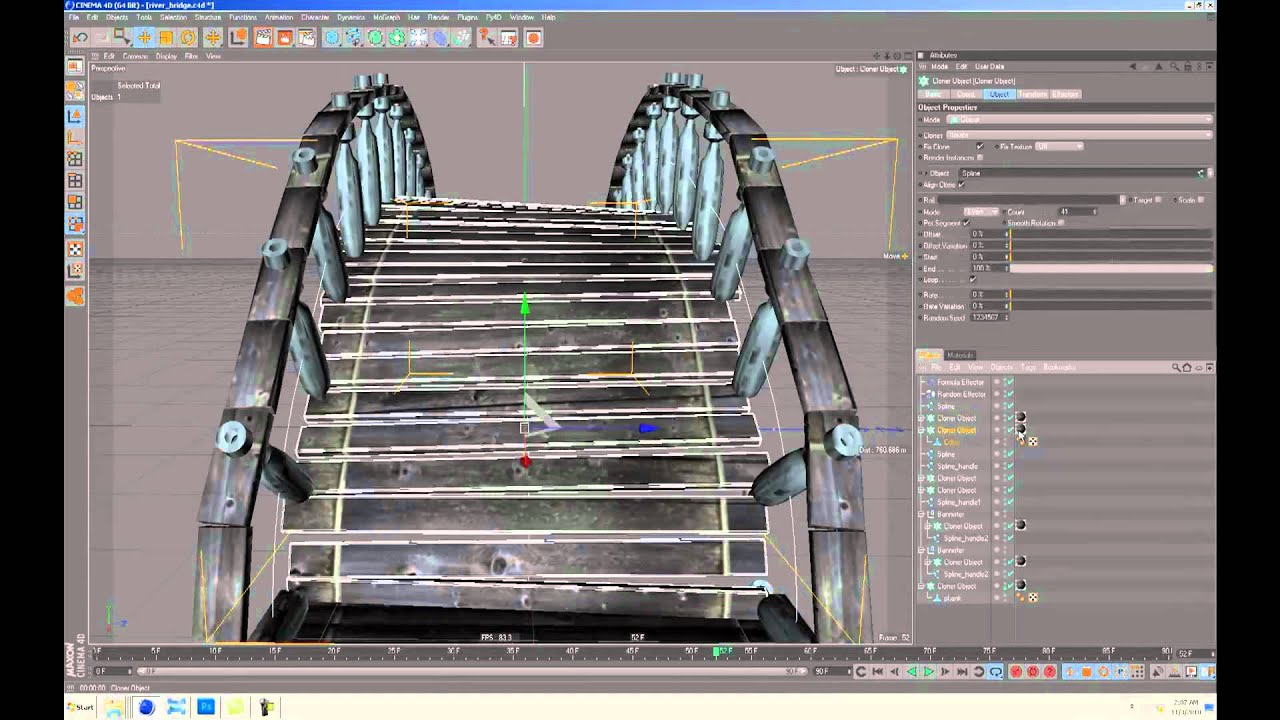The image size is (1280, 720).
Task: Collapse the Cloner Object containing plank
Action: pos(921,586)
